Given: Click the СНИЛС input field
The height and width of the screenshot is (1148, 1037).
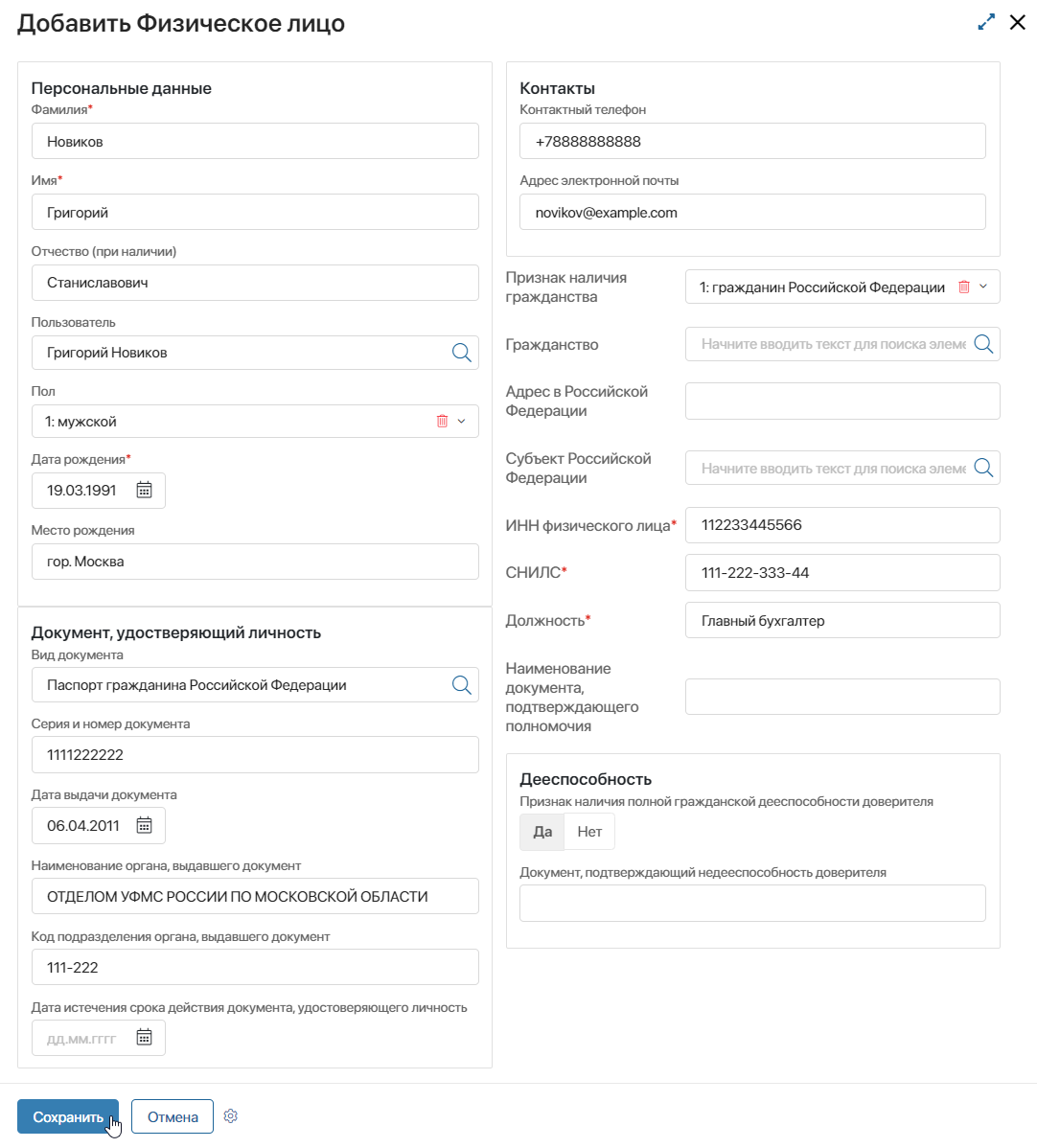Looking at the screenshot, I should (x=842, y=573).
